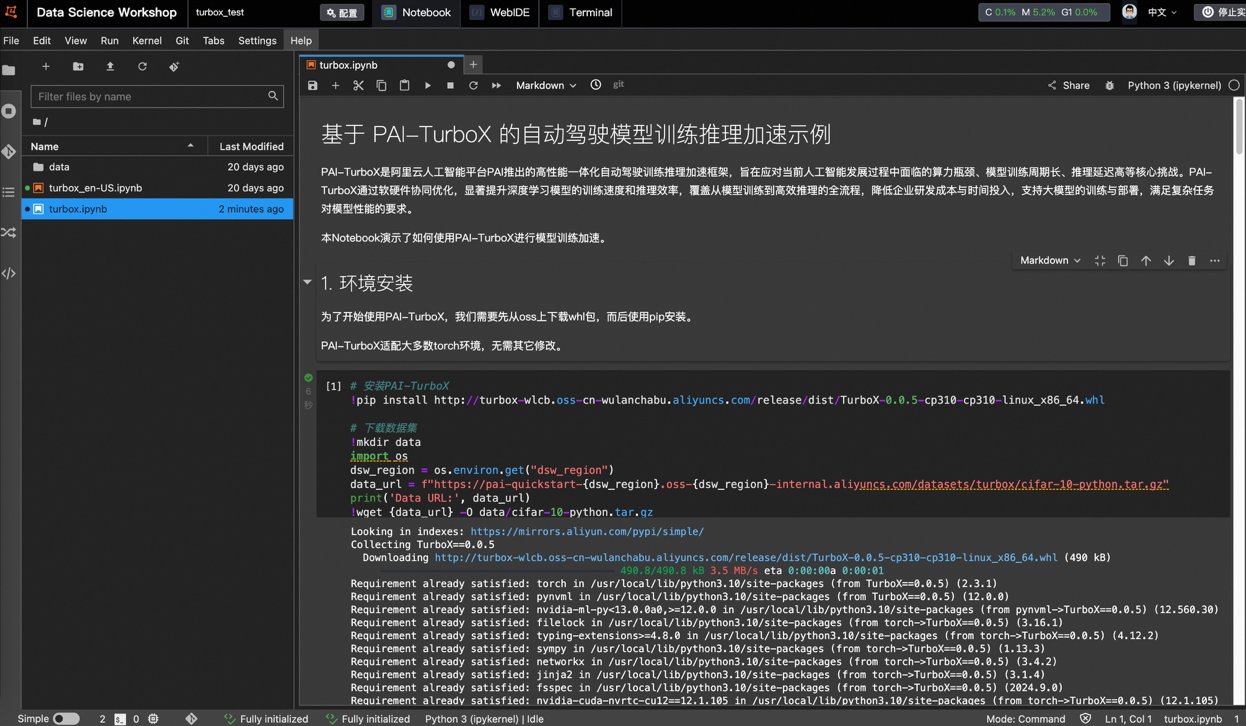1246x726 pixels.
Task: Interrupt the kernel with stop icon
Action: (x=451, y=86)
